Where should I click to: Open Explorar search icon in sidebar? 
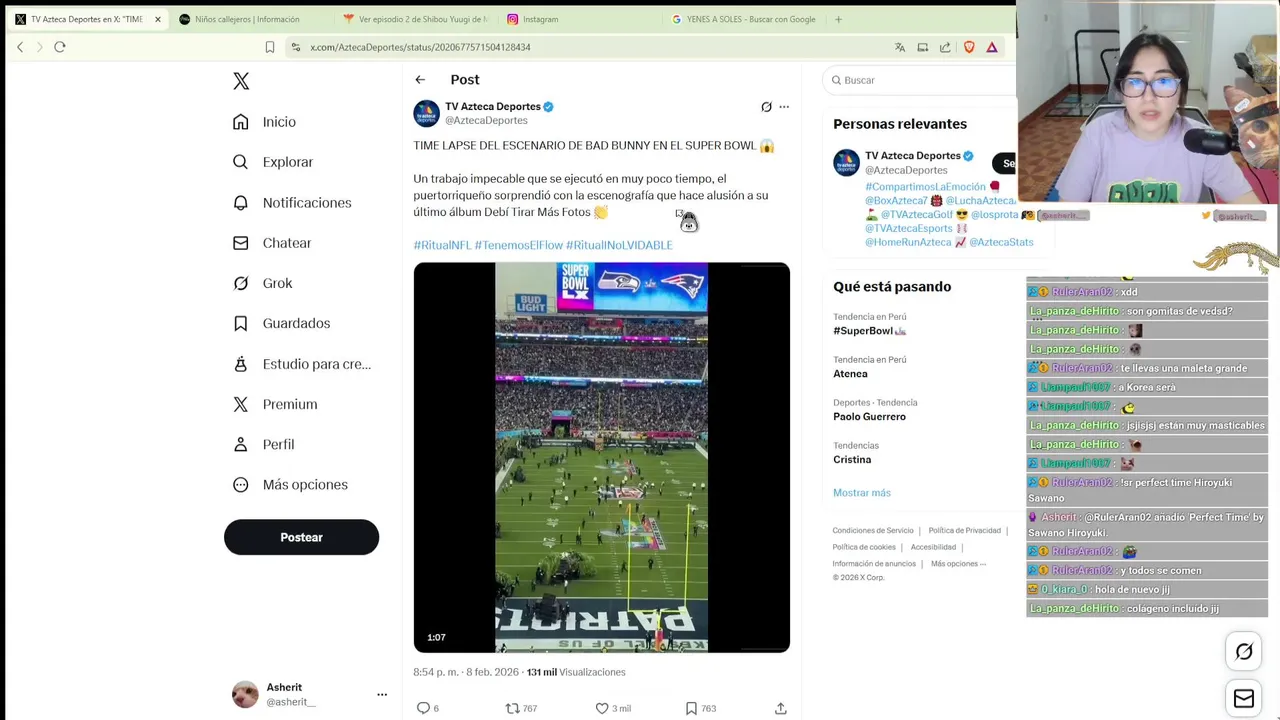click(241, 162)
